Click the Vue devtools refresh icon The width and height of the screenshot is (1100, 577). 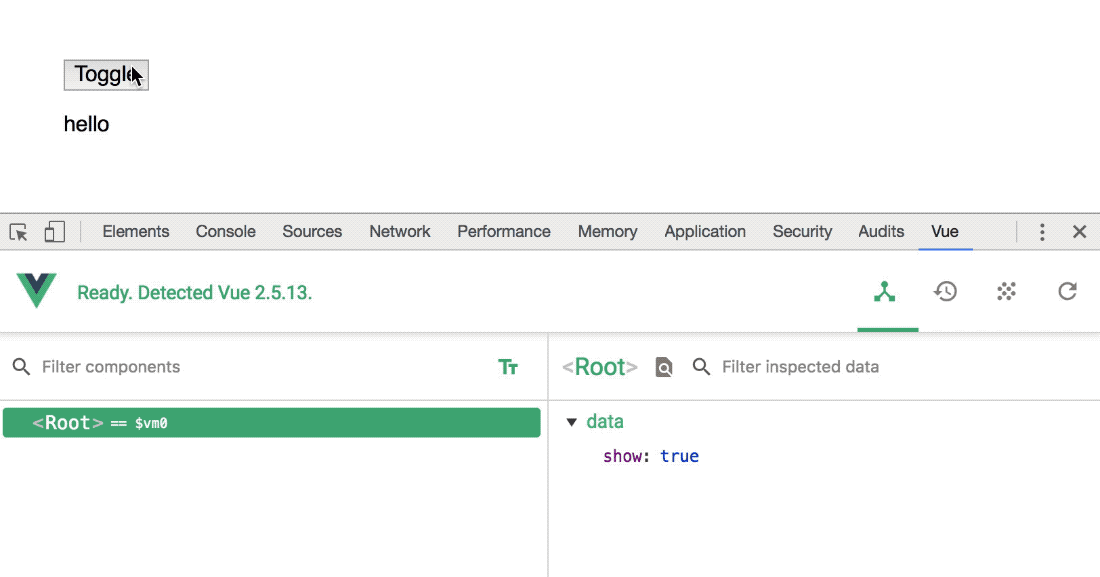pos(1067,292)
